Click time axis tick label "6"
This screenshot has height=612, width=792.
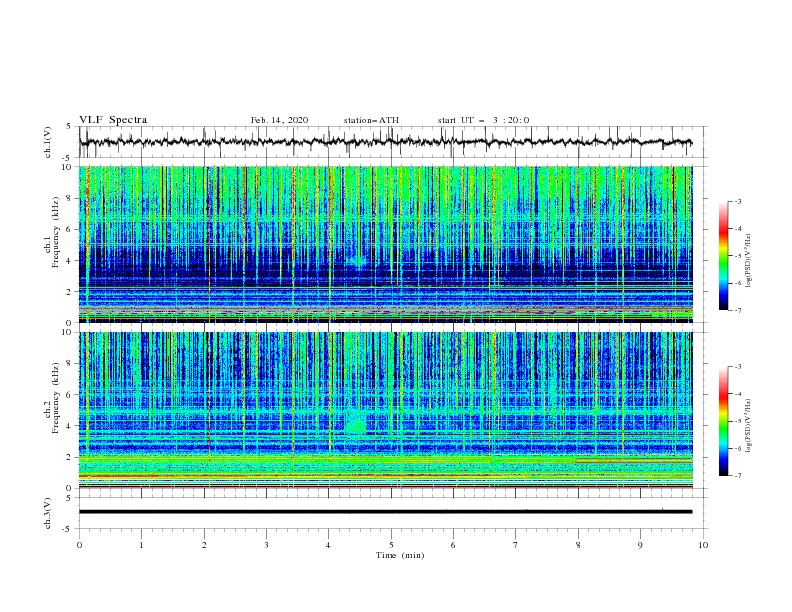(x=453, y=545)
